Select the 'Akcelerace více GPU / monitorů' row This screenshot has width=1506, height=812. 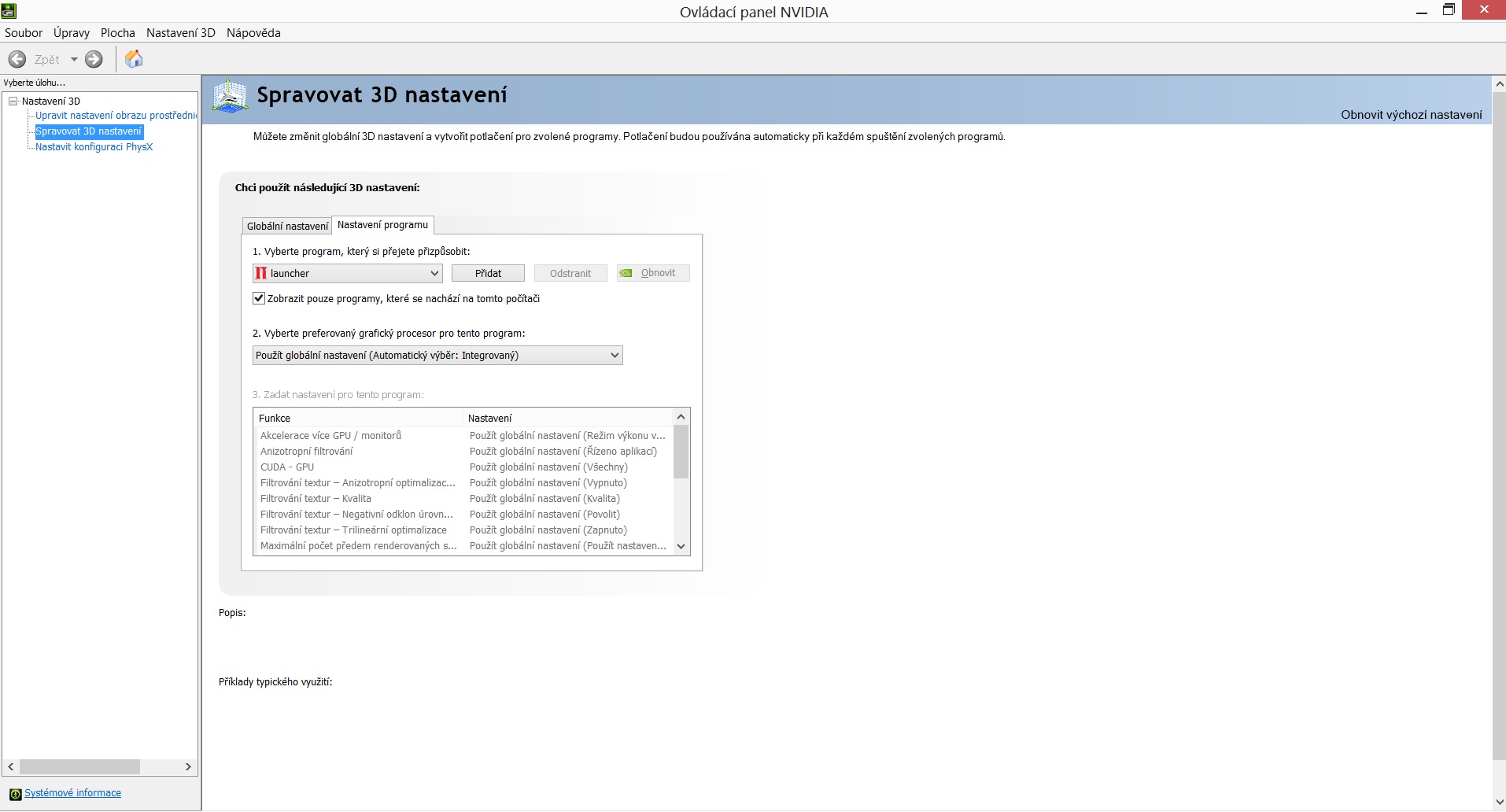(x=463, y=435)
